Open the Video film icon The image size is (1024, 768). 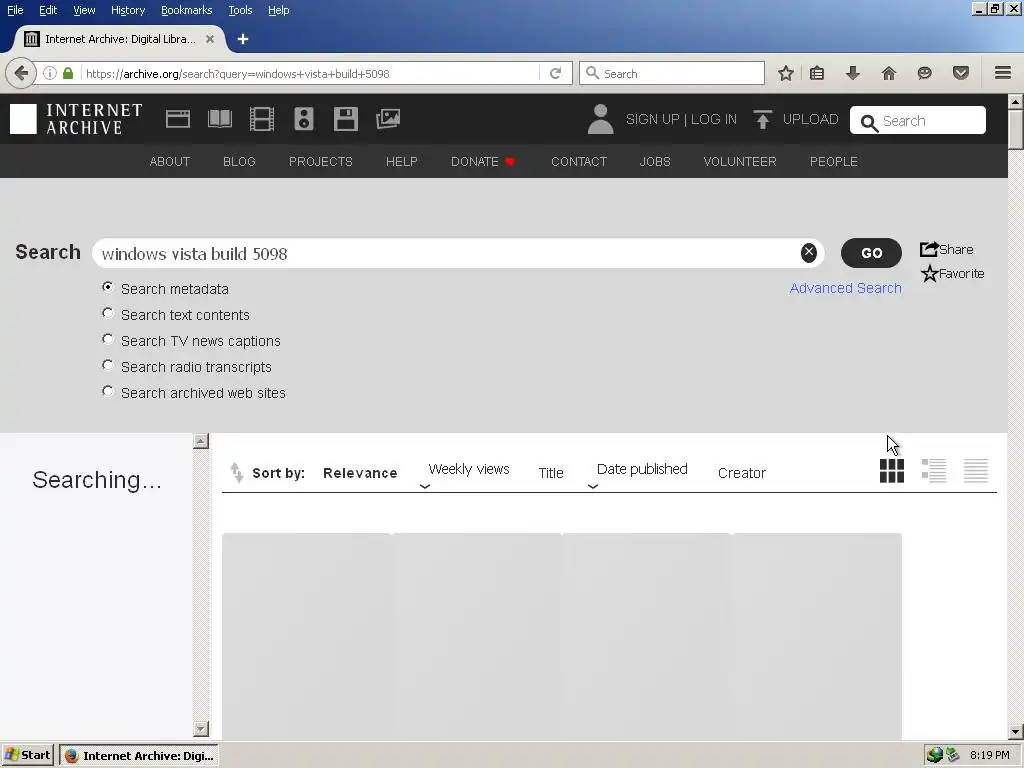pyautogui.click(x=262, y=119)
